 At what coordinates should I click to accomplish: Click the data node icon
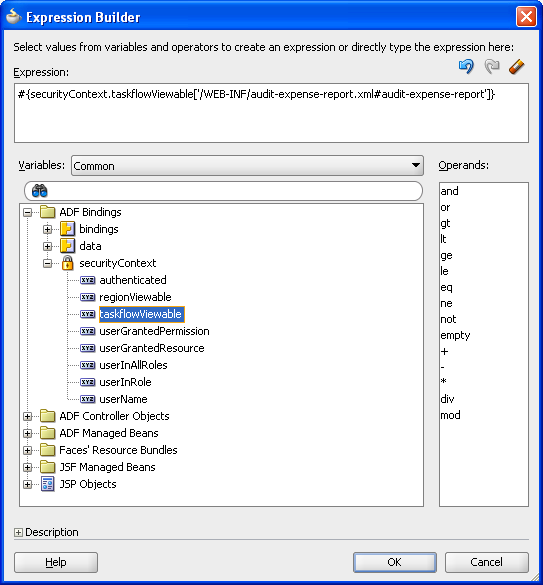68,246
